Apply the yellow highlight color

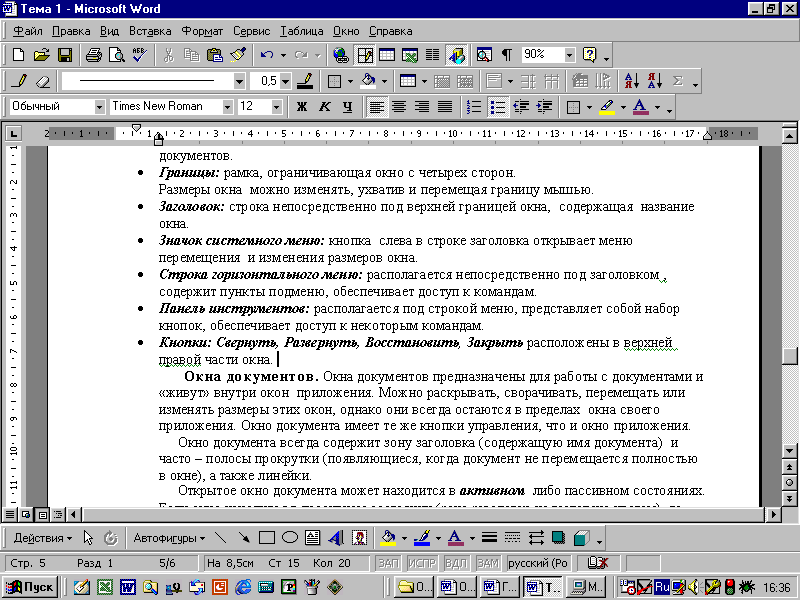[x=606, y=107]
